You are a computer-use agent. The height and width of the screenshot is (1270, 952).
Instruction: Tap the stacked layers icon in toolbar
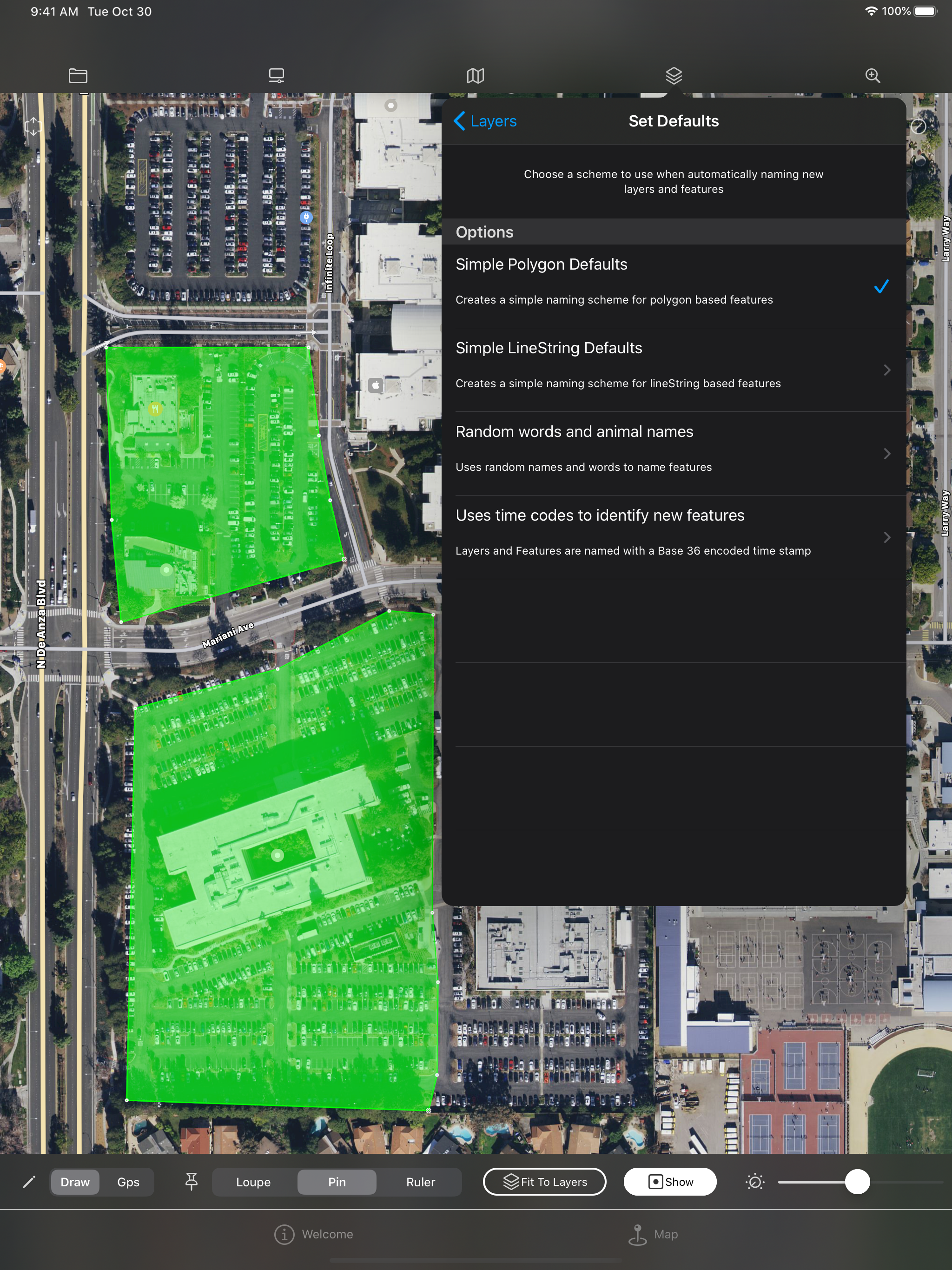674,75
